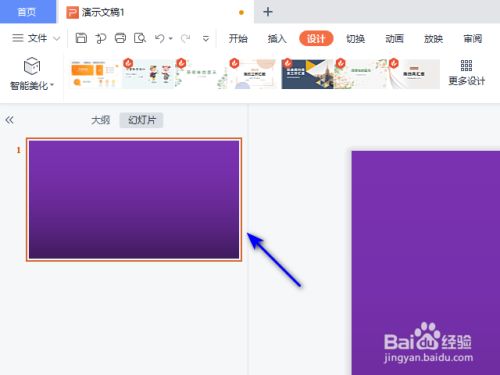Undo the last action
This screenshot has height=375, width=500.
pos(160,39)
